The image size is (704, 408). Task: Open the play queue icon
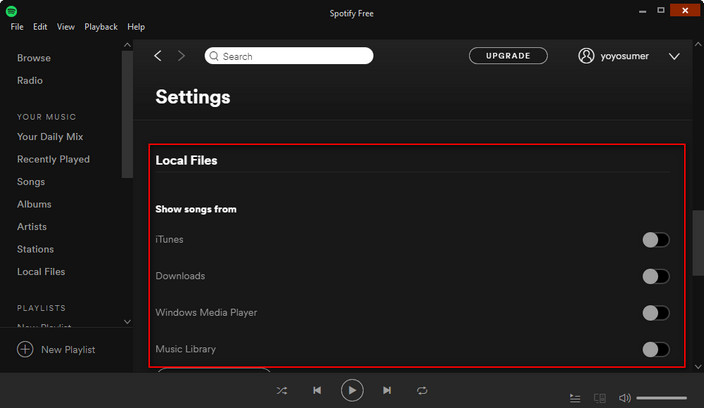(x=575, y=398)
